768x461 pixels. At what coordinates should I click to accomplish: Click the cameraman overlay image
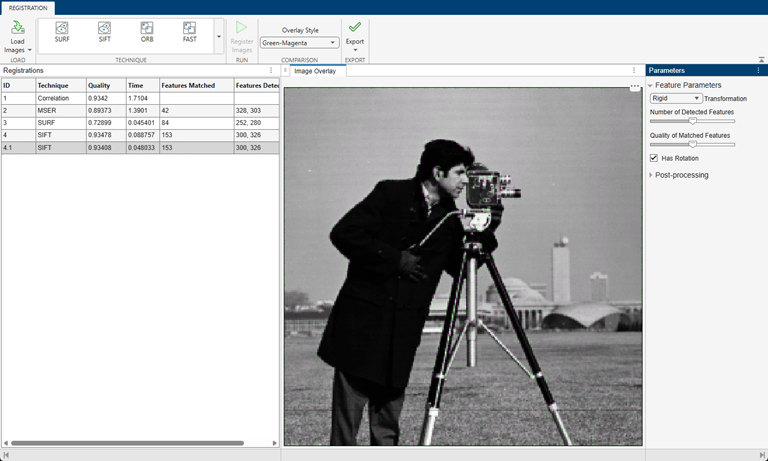(463, 267)
